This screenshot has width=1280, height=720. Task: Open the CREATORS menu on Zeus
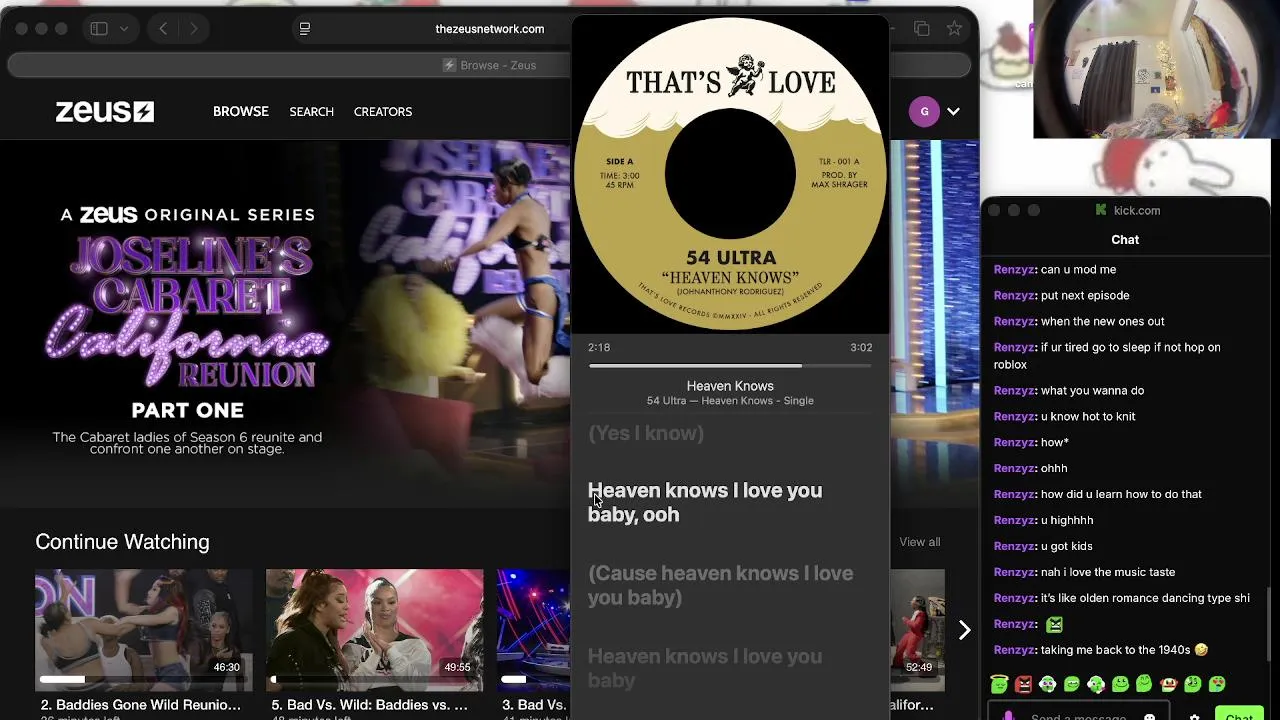(x=383, y=112)
